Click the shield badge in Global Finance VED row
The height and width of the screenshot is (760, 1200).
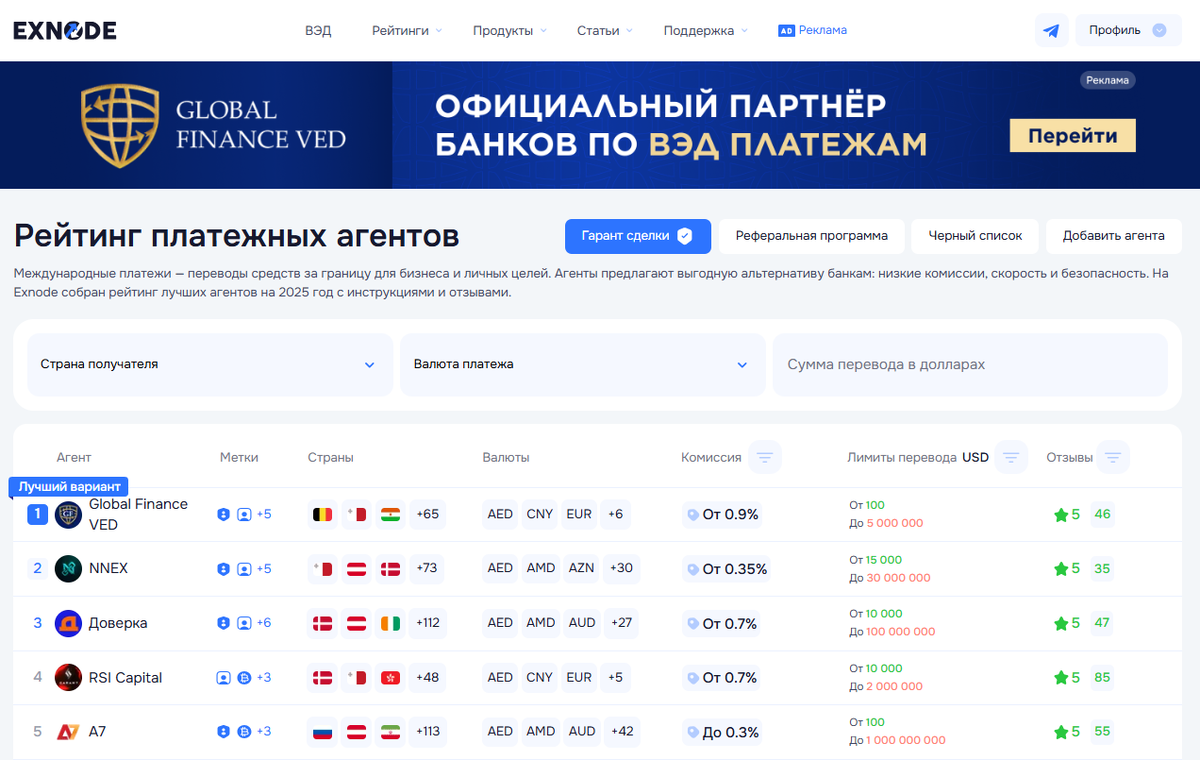pos(223,515)
